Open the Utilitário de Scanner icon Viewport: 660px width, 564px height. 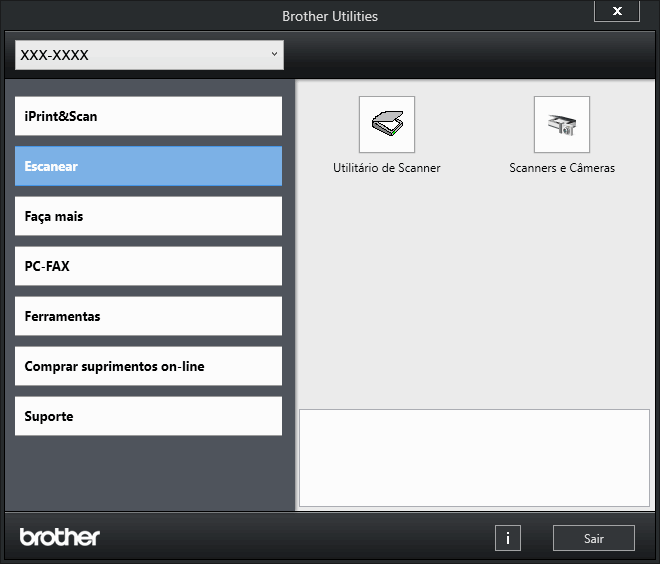pos(386,124)
